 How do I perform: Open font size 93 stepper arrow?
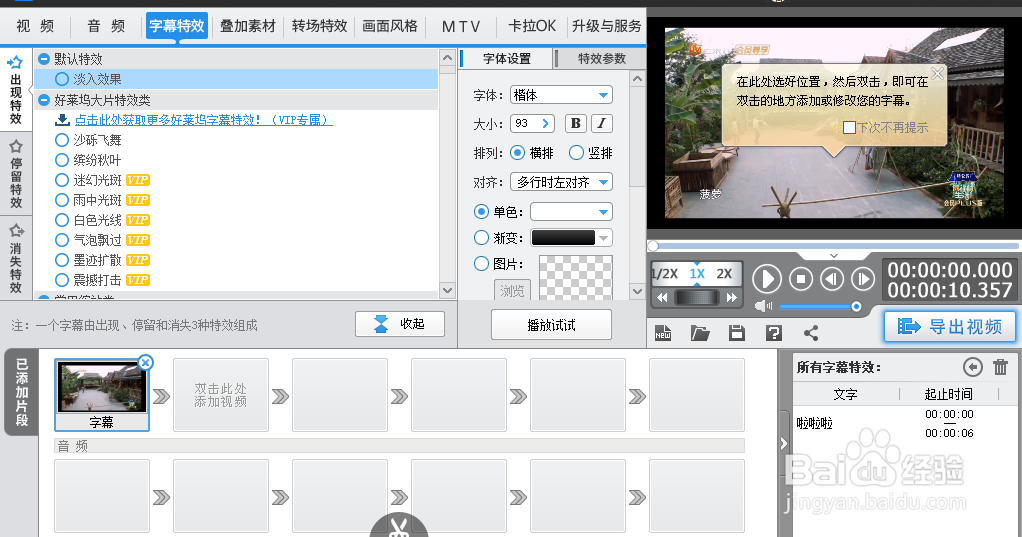click(x=546, y=123)
